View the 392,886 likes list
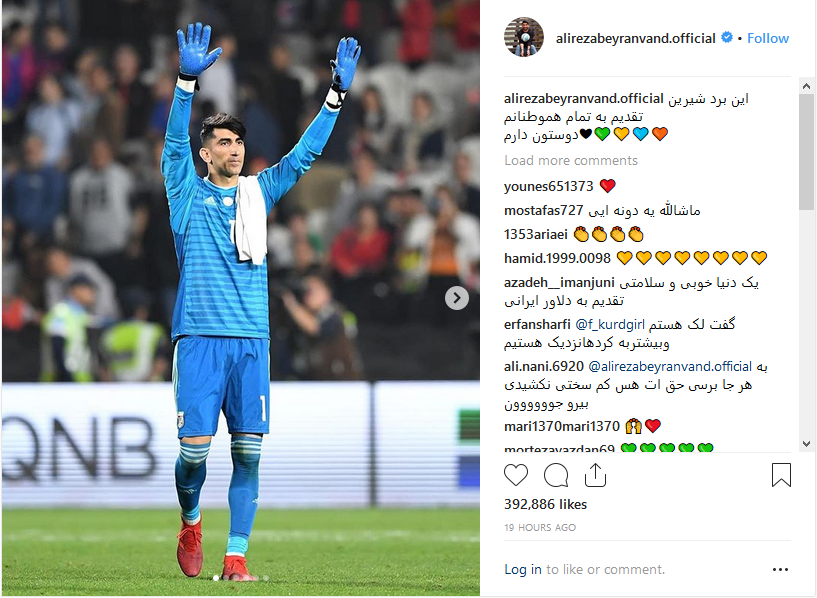Screen dimensions: 817x598 545,504
